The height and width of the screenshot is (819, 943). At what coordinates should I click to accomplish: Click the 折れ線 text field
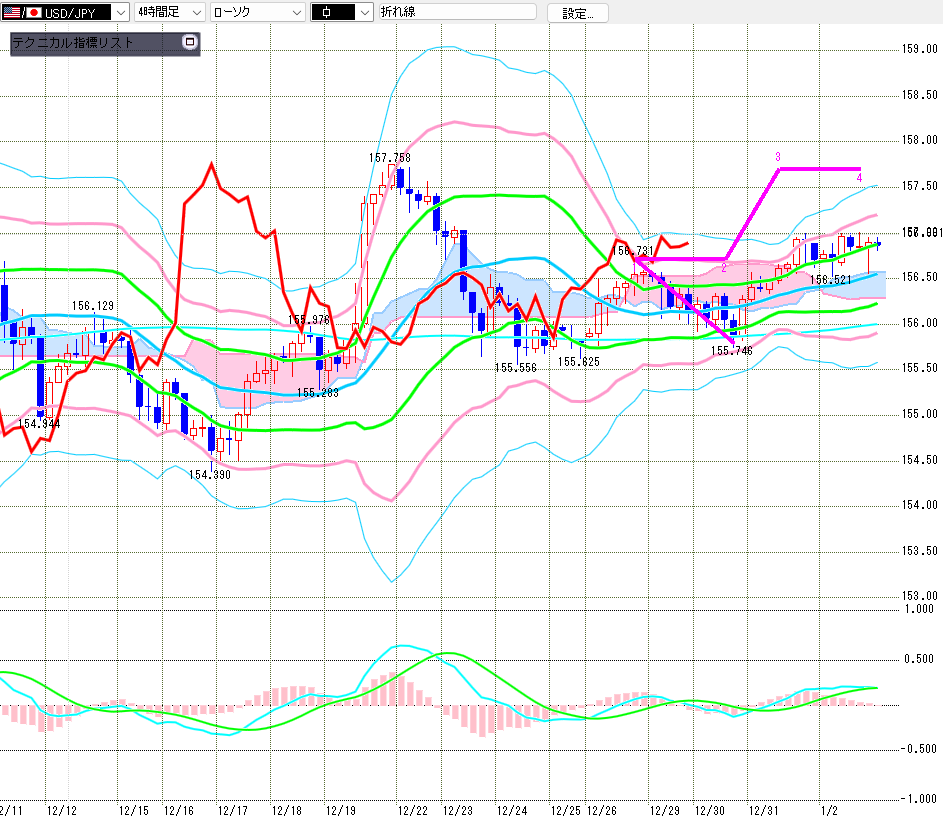pos(458,12)
